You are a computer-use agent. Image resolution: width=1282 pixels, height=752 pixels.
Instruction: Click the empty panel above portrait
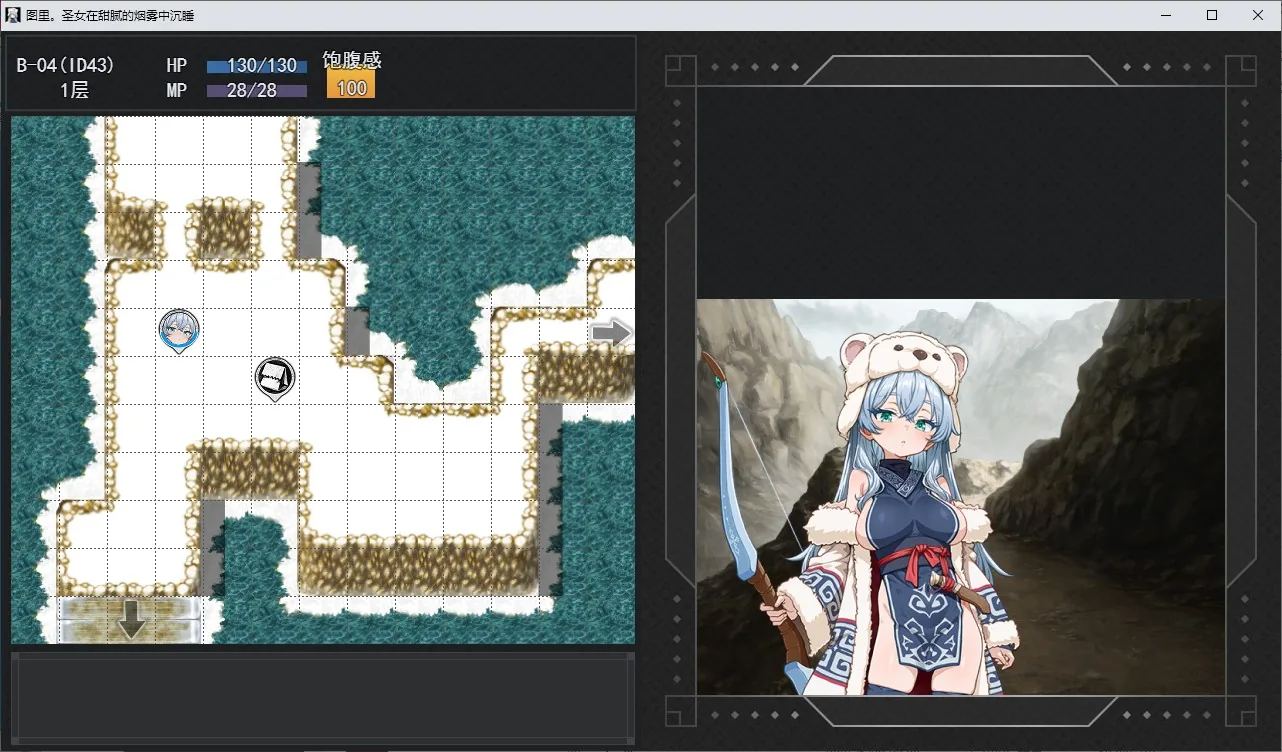[960, 192]
